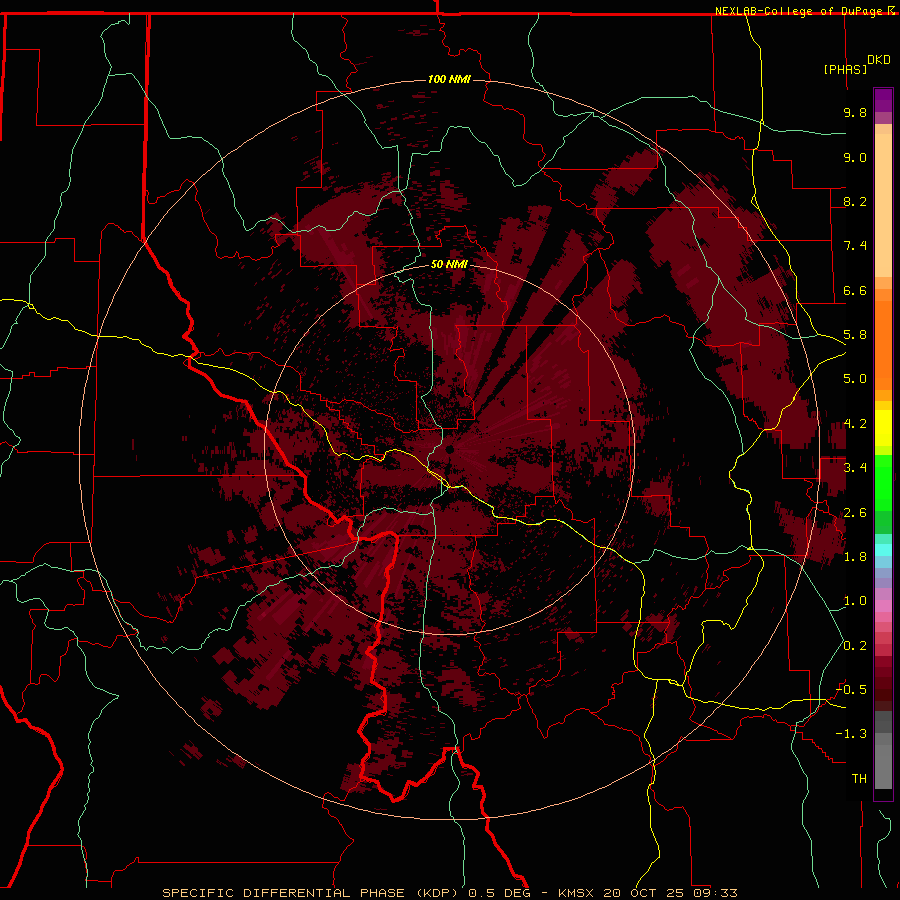Click the -1.3 legend value

(851, 734)
